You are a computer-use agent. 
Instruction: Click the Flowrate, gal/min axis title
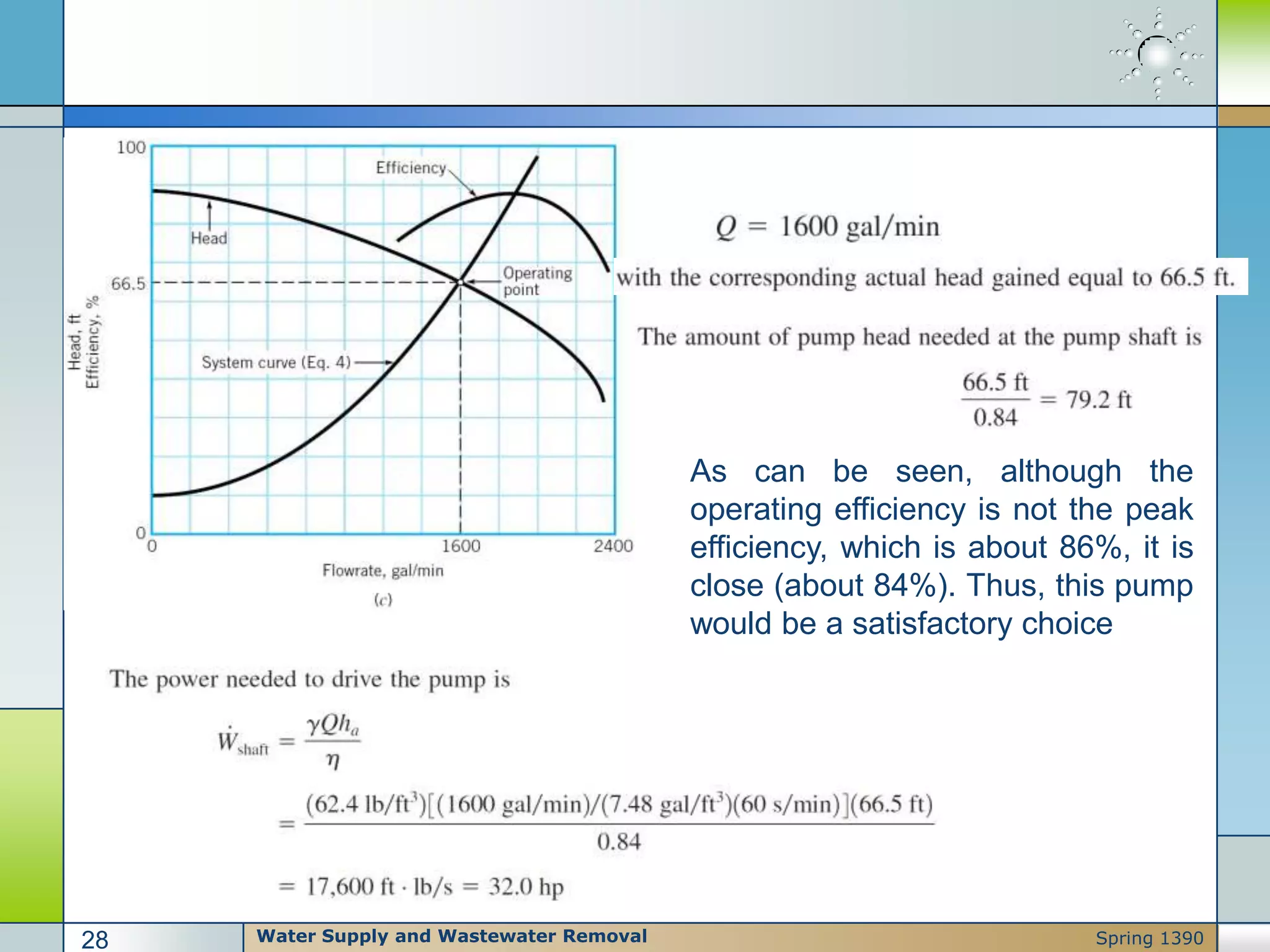point(383,570)
